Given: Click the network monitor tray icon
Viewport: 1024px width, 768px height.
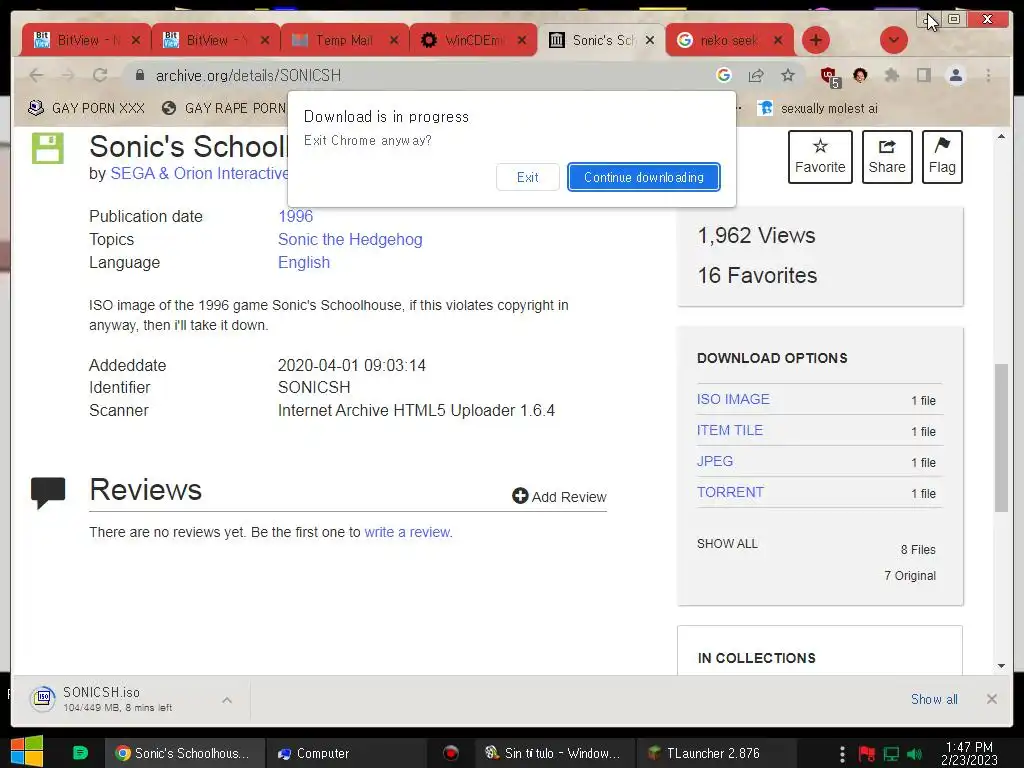Looking at the screenshot, I should tap(891, 754).
